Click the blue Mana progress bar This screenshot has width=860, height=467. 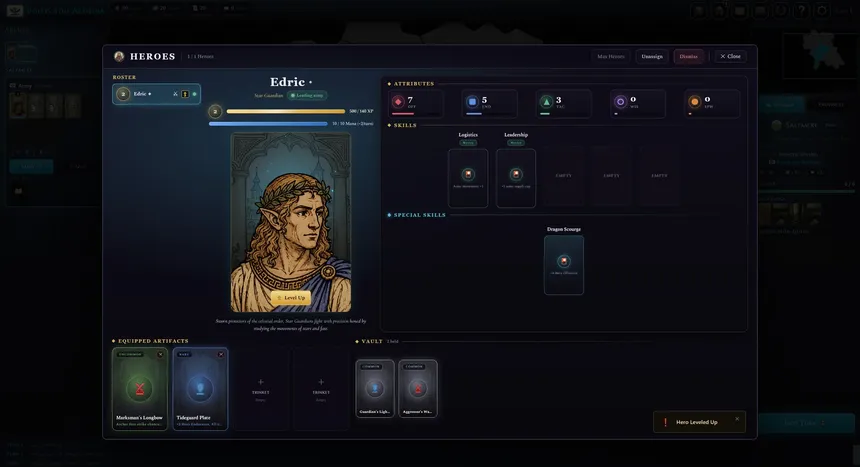268,124
